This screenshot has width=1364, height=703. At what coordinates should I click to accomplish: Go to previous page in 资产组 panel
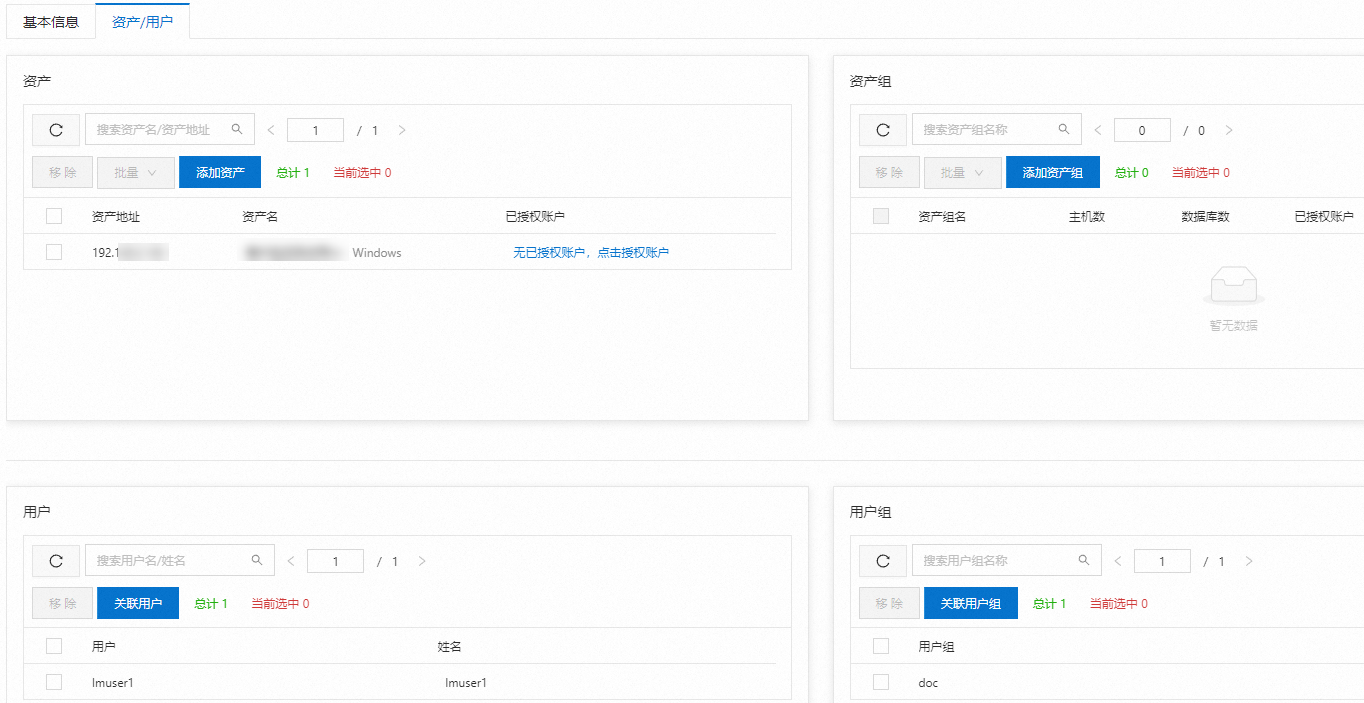tap(1098, 130)
